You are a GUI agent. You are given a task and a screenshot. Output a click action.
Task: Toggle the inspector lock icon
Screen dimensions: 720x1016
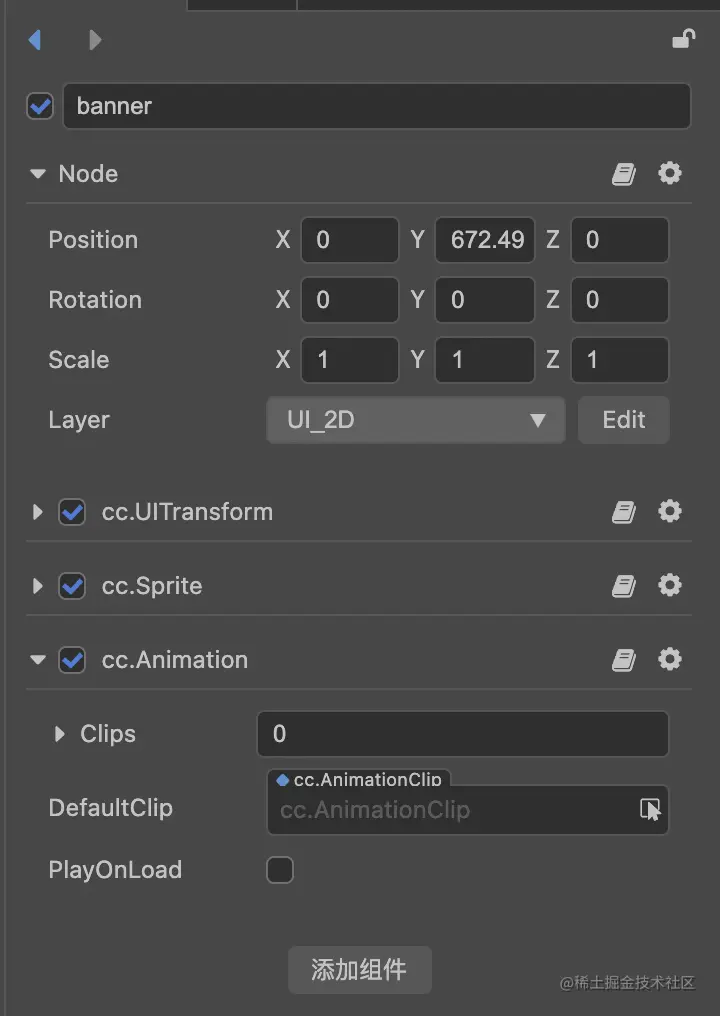pyautogui.click(x=684, y=39)
